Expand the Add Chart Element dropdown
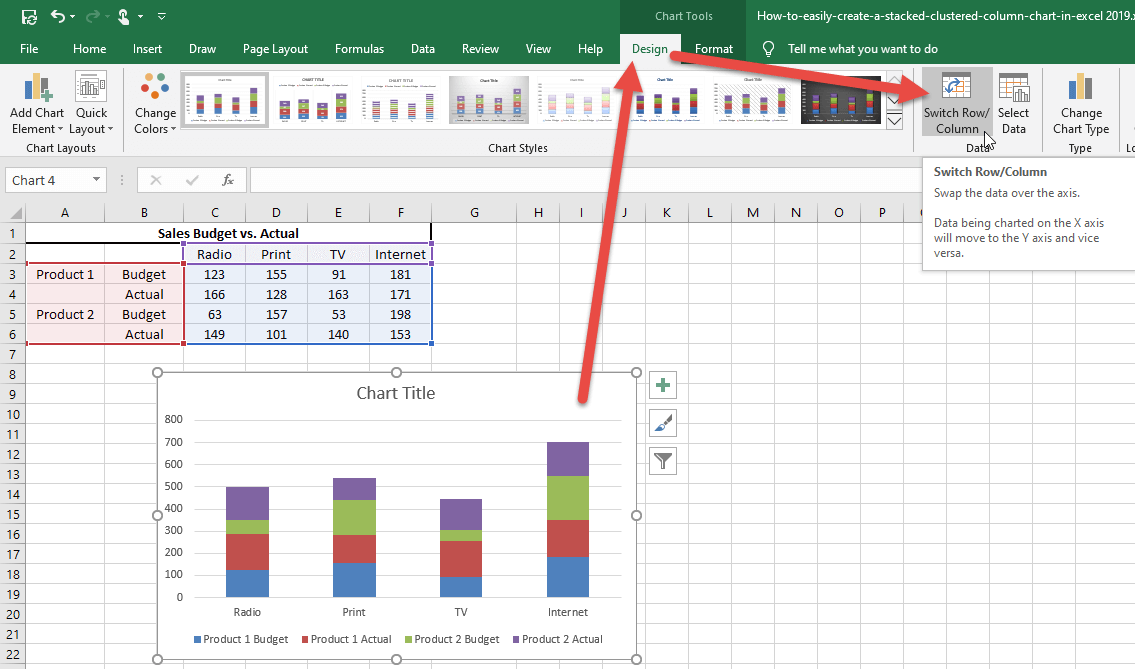Viewport: 1135px width, 669px height. (37, 104)
